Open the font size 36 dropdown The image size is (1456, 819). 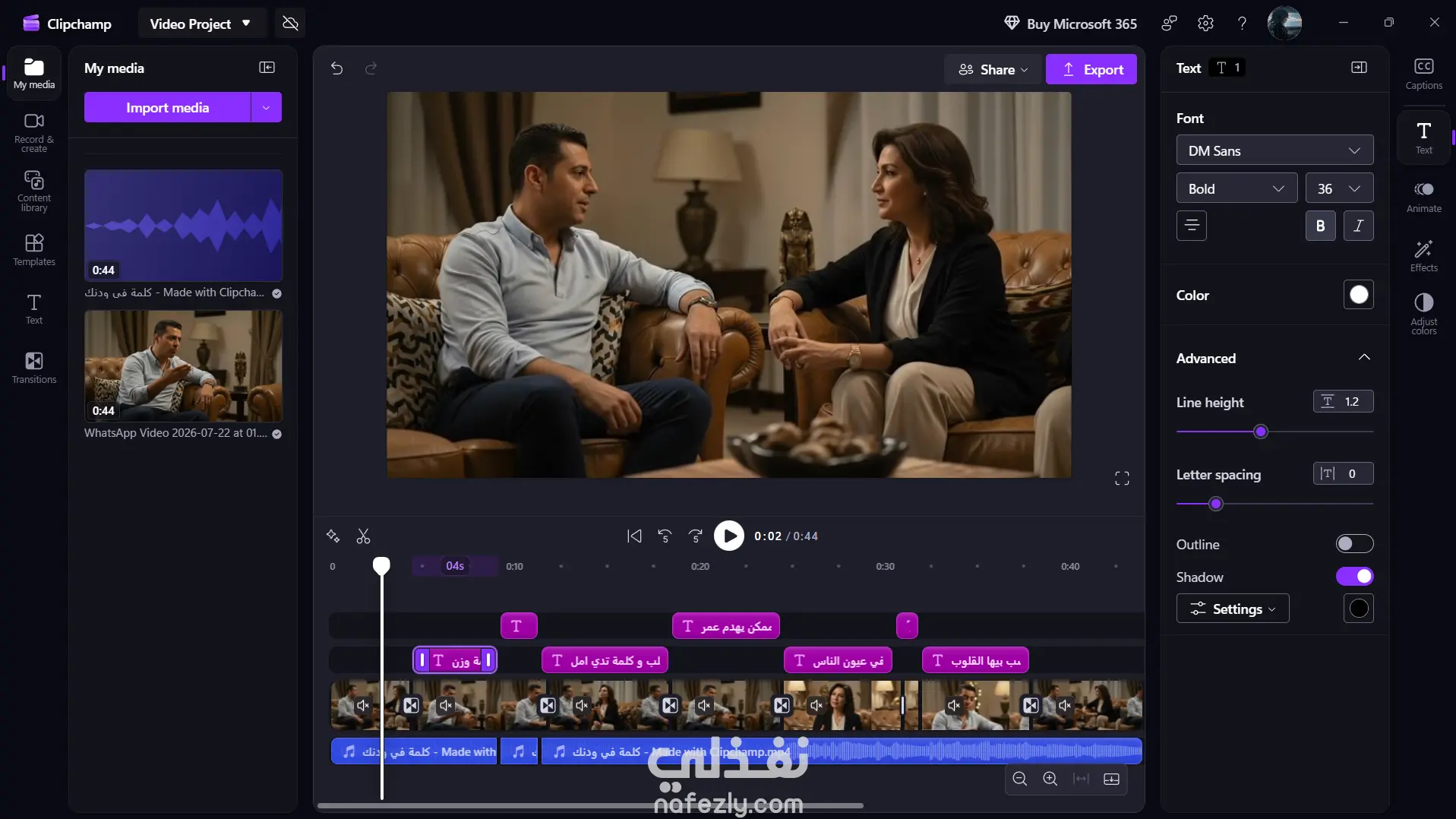coord(1339,188)
